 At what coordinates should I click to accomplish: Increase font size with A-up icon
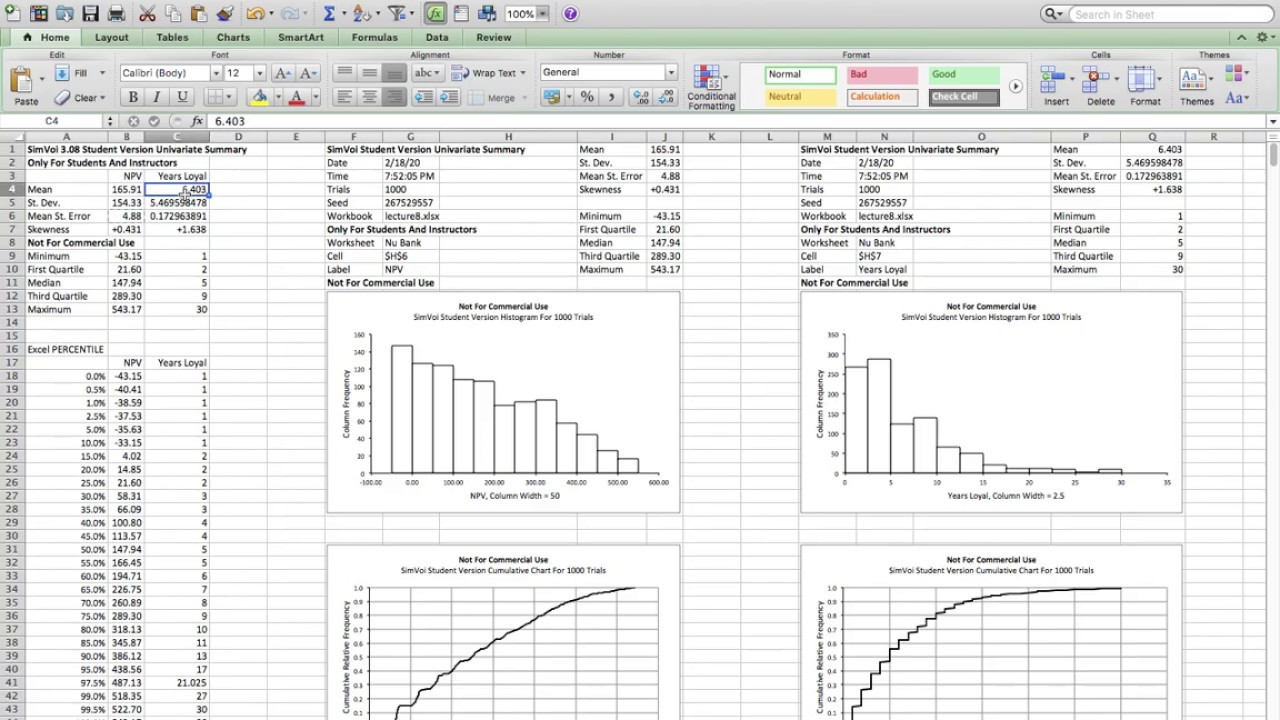tap(283, 73)
